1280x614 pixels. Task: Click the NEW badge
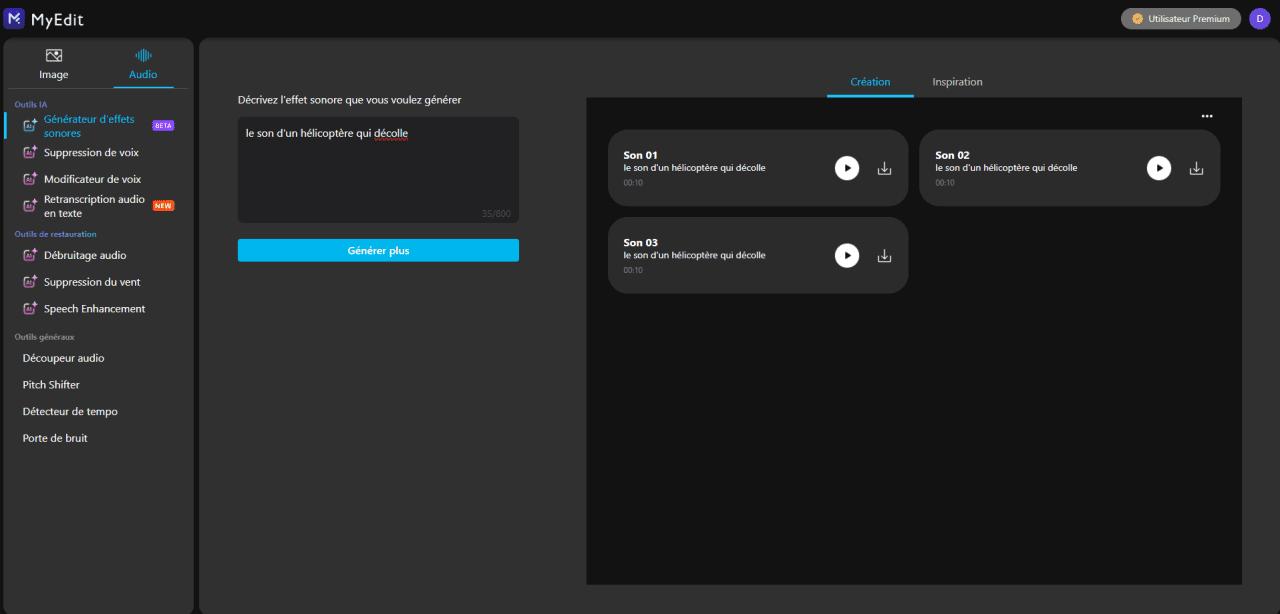tap(163, 206)
